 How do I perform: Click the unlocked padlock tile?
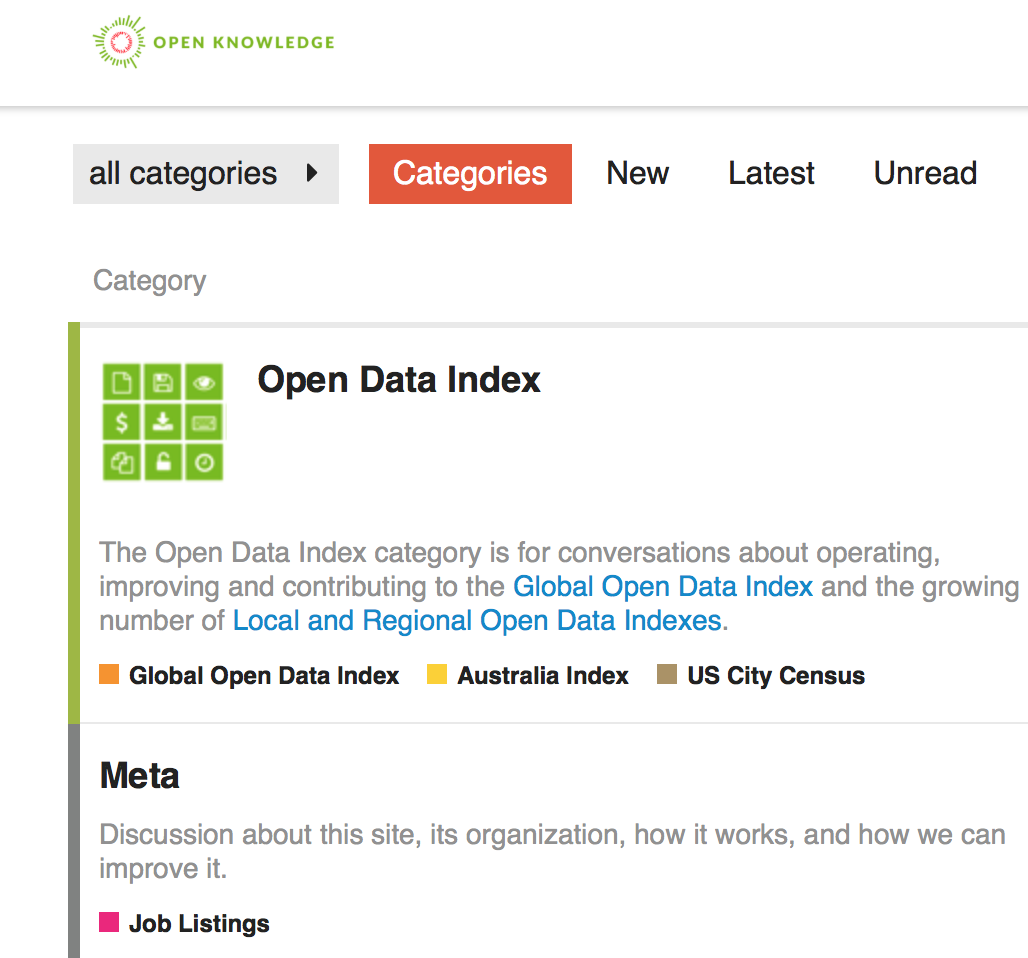point(163,462)
